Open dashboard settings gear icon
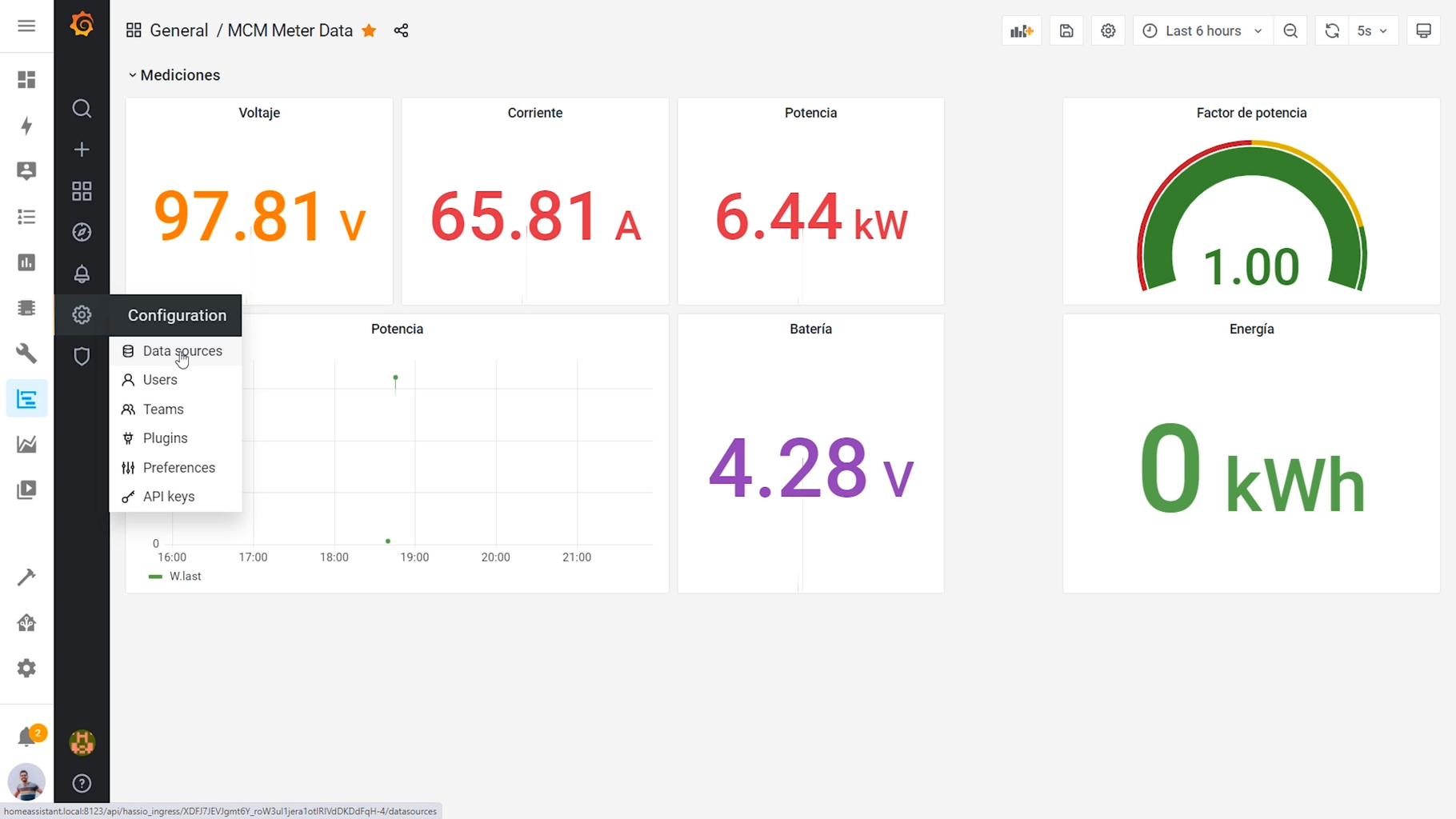1456x819 pixels. coord(1107,30)
